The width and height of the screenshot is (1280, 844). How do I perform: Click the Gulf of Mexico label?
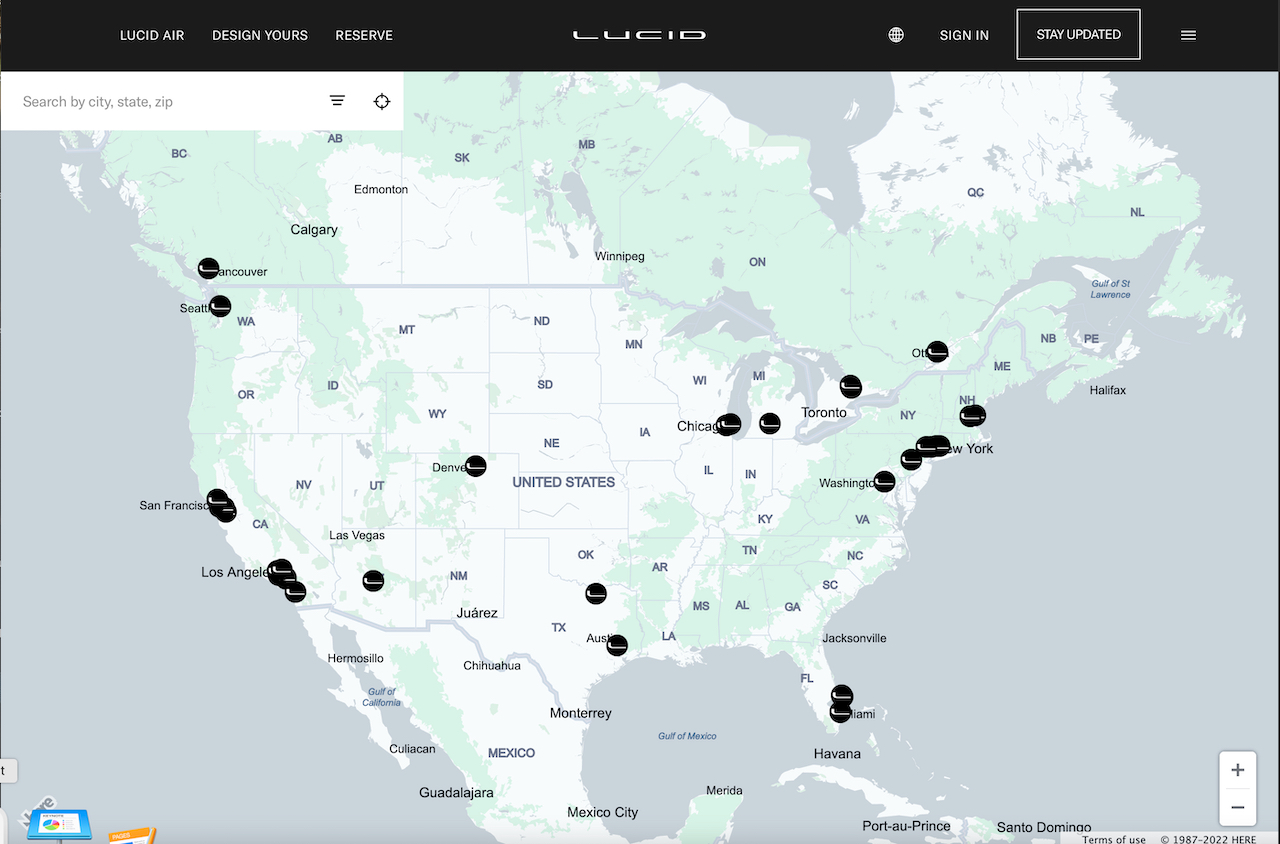[x=687, y=736]
